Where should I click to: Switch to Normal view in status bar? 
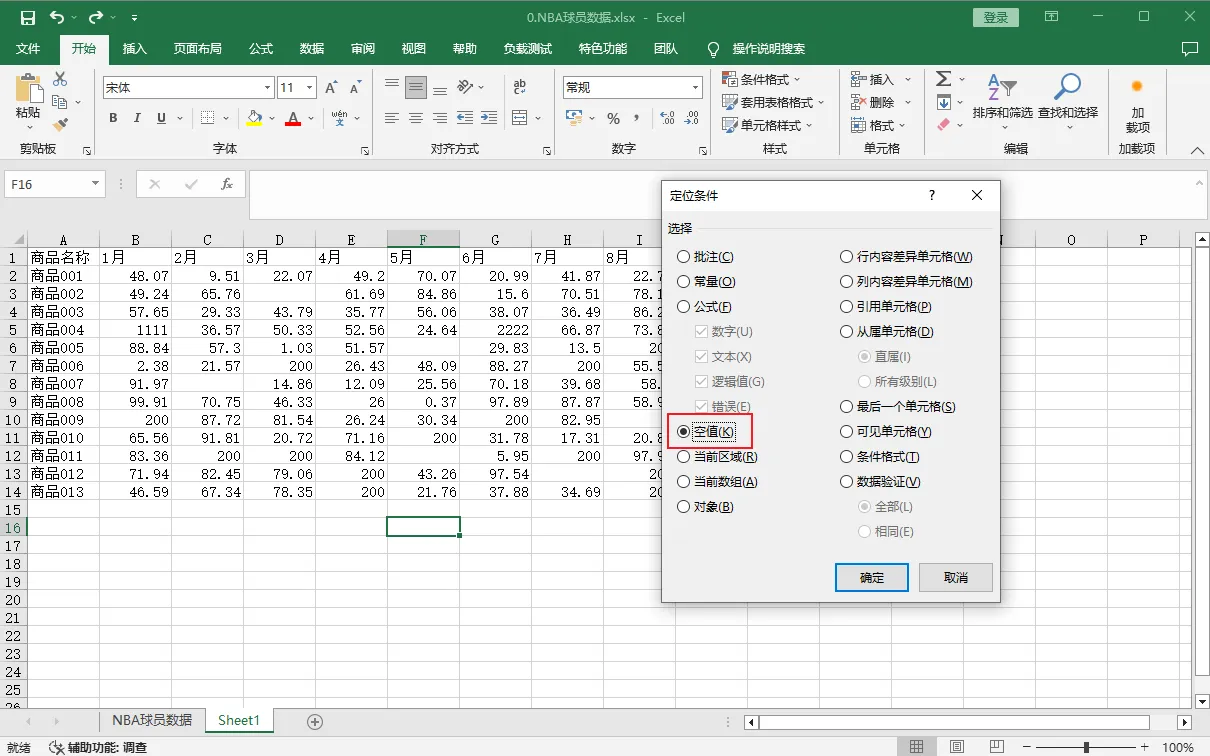[916, 747]
